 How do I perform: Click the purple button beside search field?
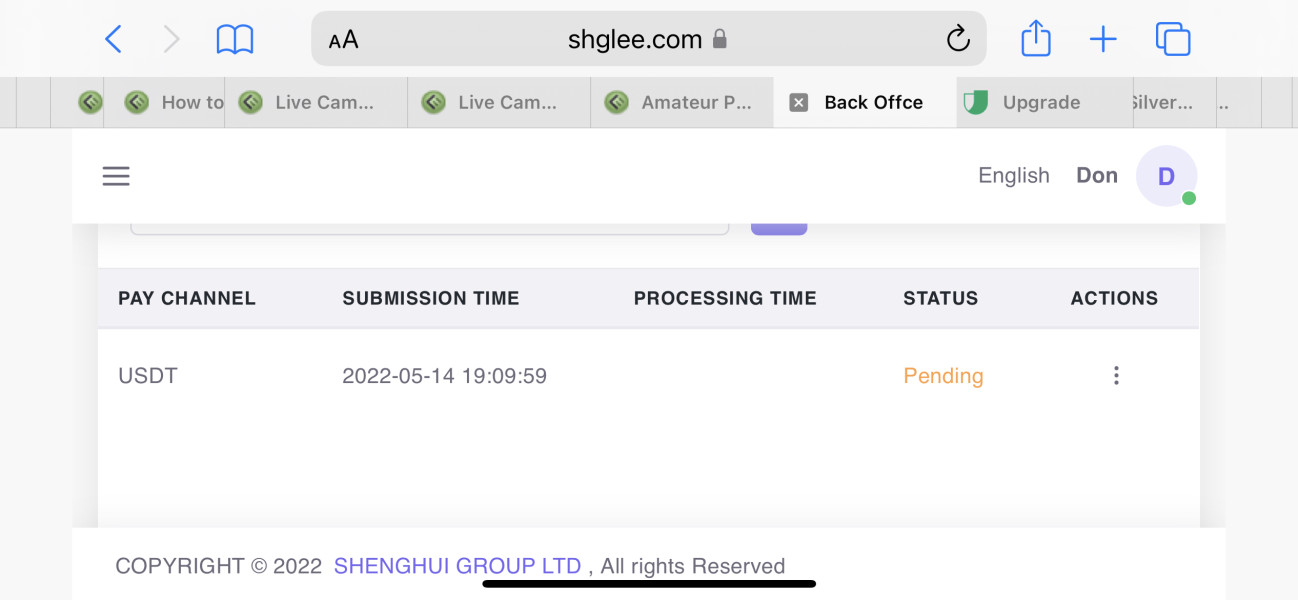pos(779,228)
